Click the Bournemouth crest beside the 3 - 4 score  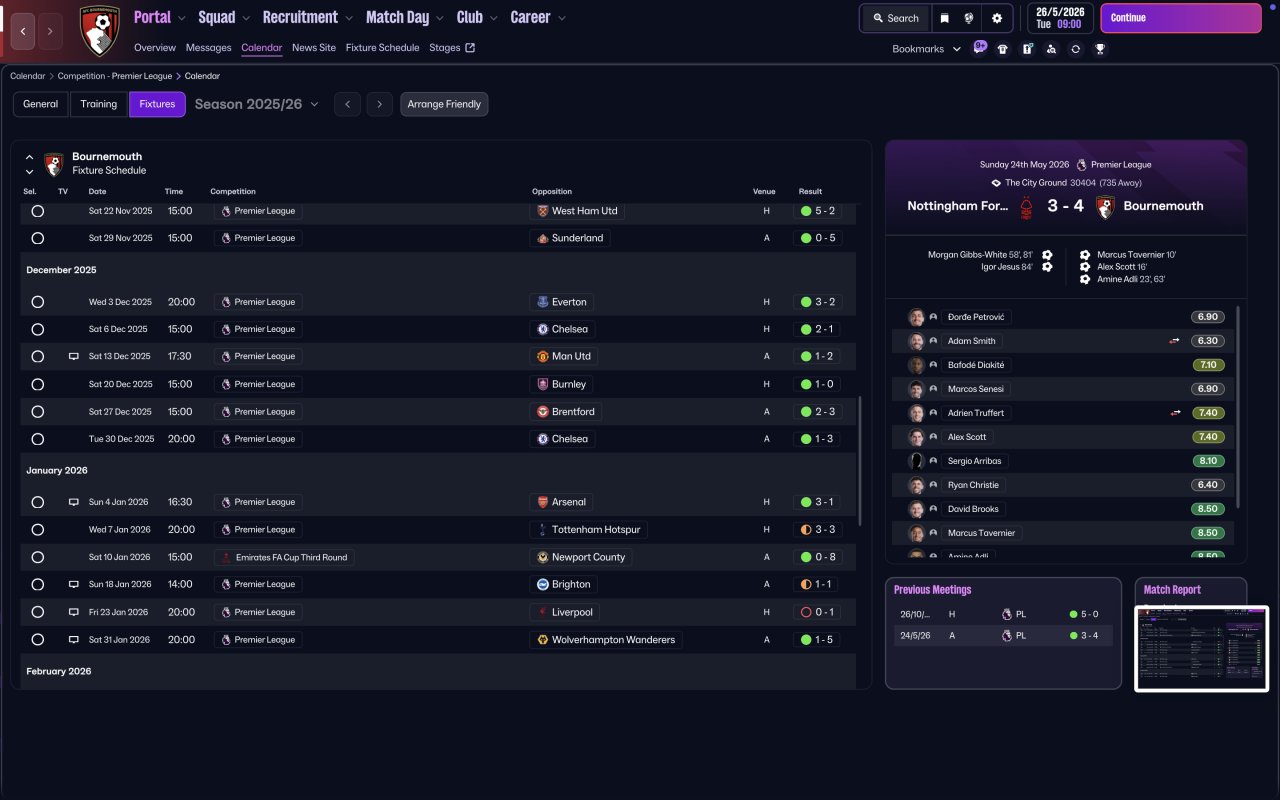(x=1105, y=207)
